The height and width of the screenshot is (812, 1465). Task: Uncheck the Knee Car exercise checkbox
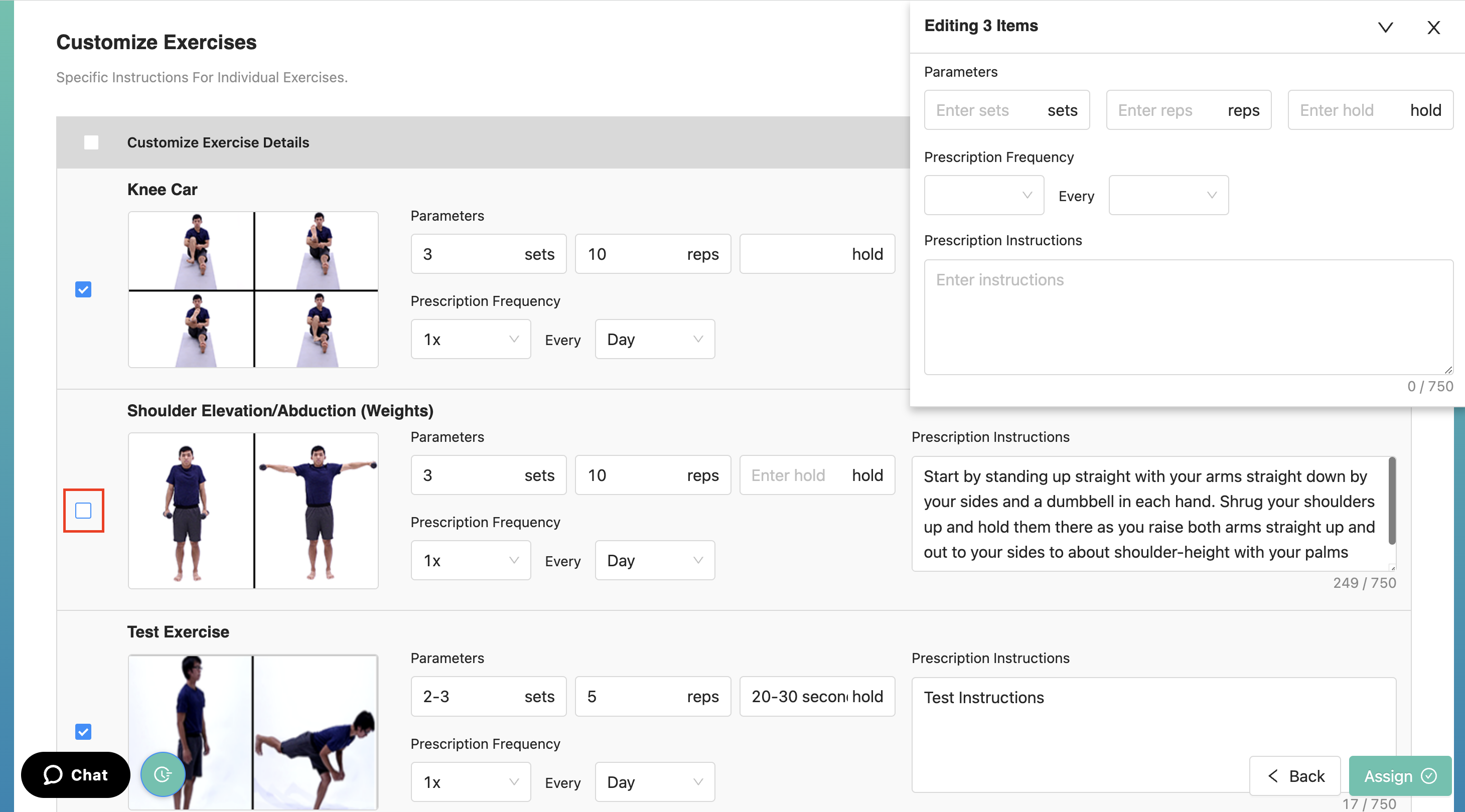[84, 289]
